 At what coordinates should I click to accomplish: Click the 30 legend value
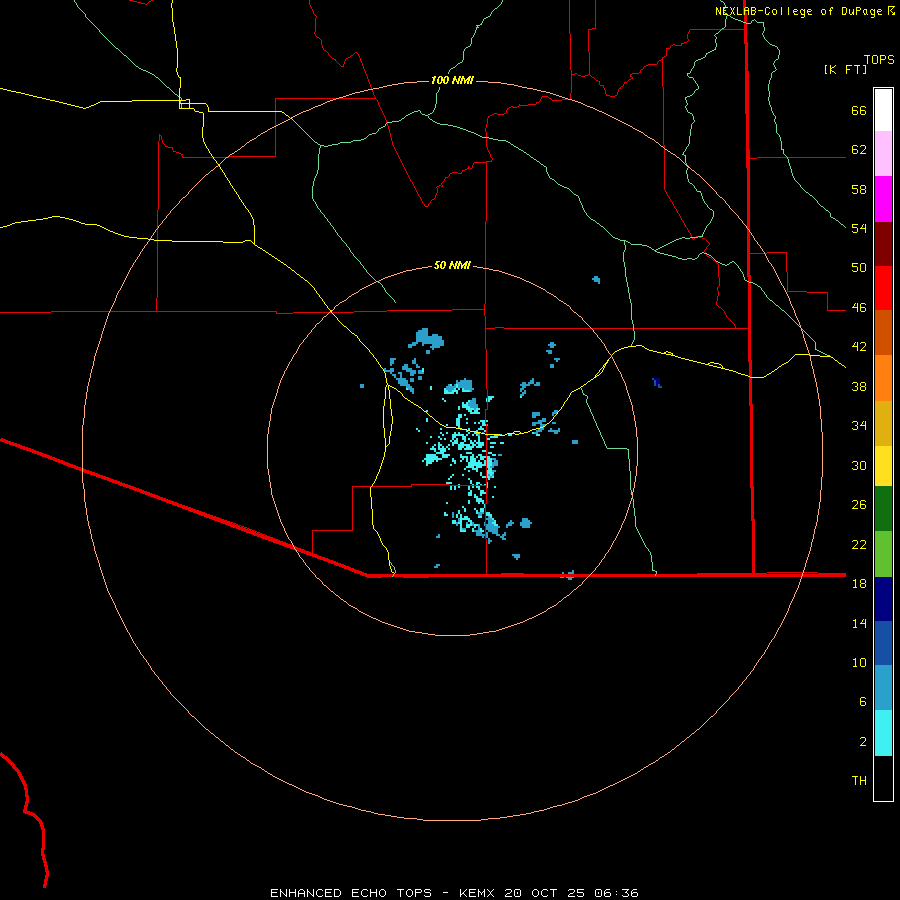pyautogui.click(x=859, y=465)
